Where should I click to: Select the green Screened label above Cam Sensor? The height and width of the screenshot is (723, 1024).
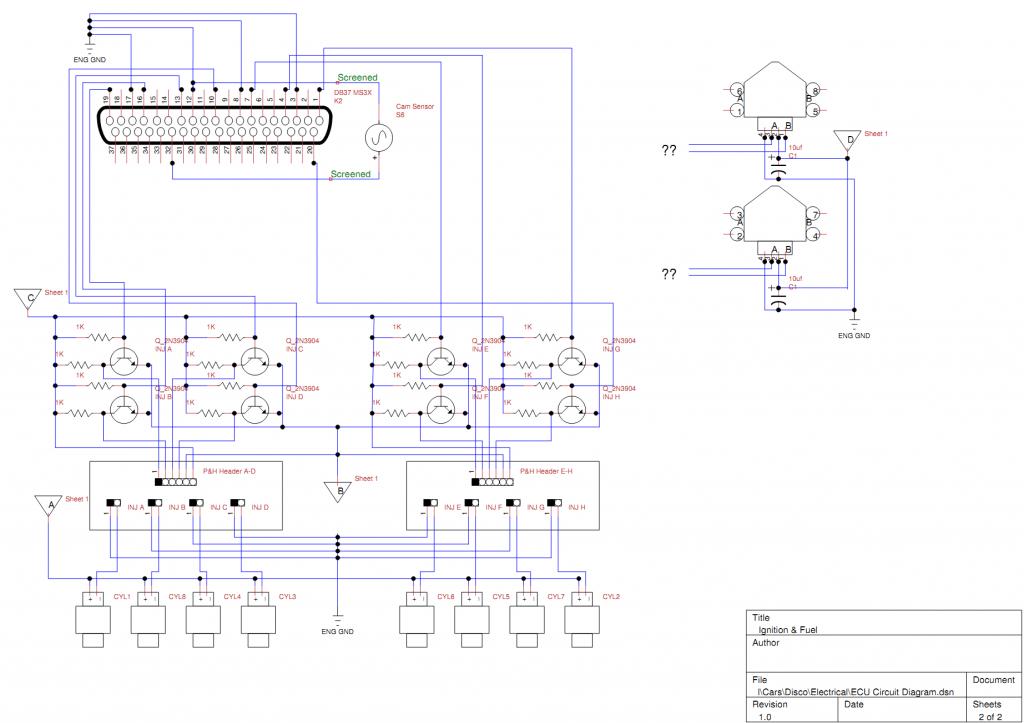(x=357, y=77)
